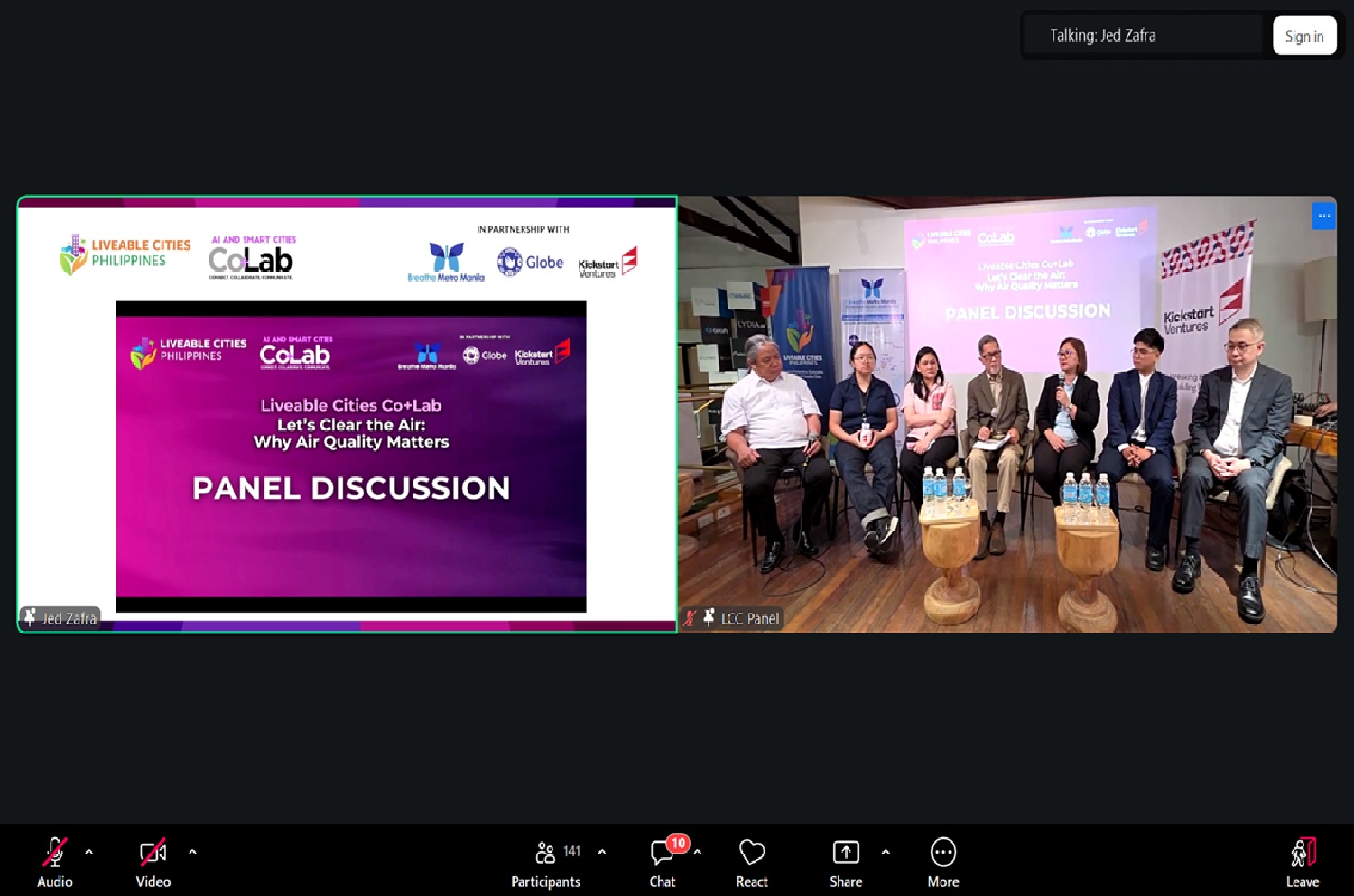
Task: Select Jed Zafra's shared slide tile
Action: 348,415
